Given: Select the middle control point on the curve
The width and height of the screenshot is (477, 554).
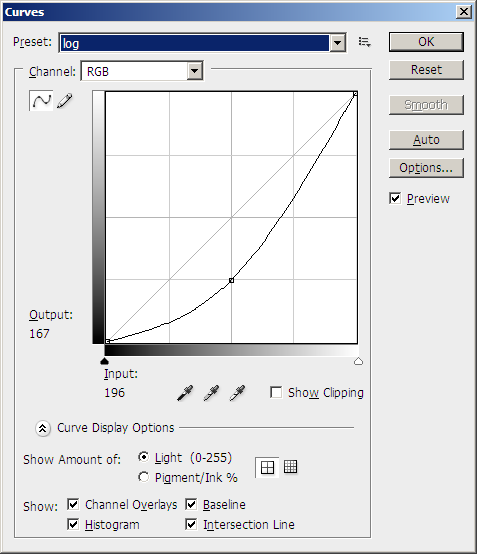Looking at the screenshot, I should 231,280.
